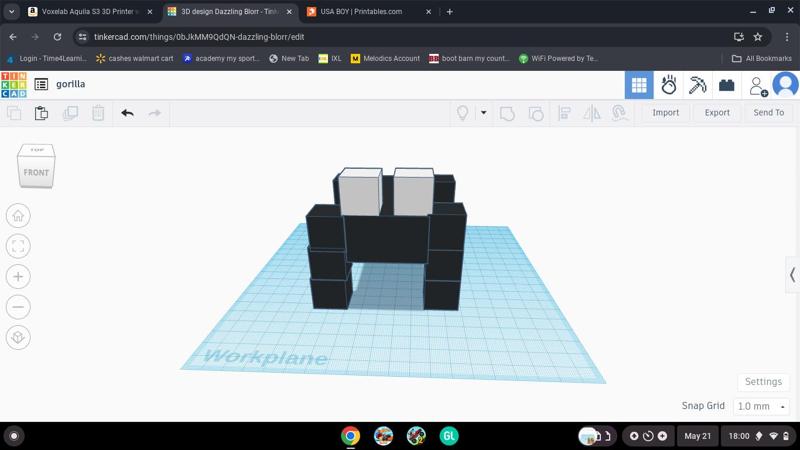Screen dimensions: 800x450
Task: Rename the design title gorilla
Action: point(70,84)
